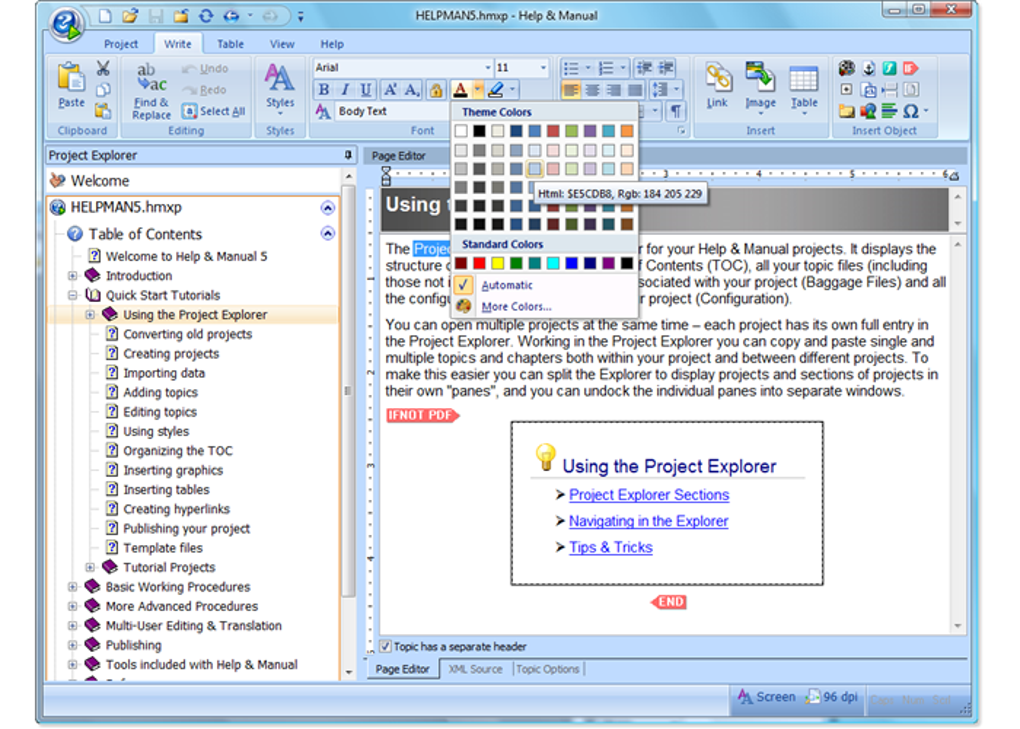Go back using the blue back arrow
Image resolution: width=1020 pixels, height=729 pixels.
coord(231,16)
